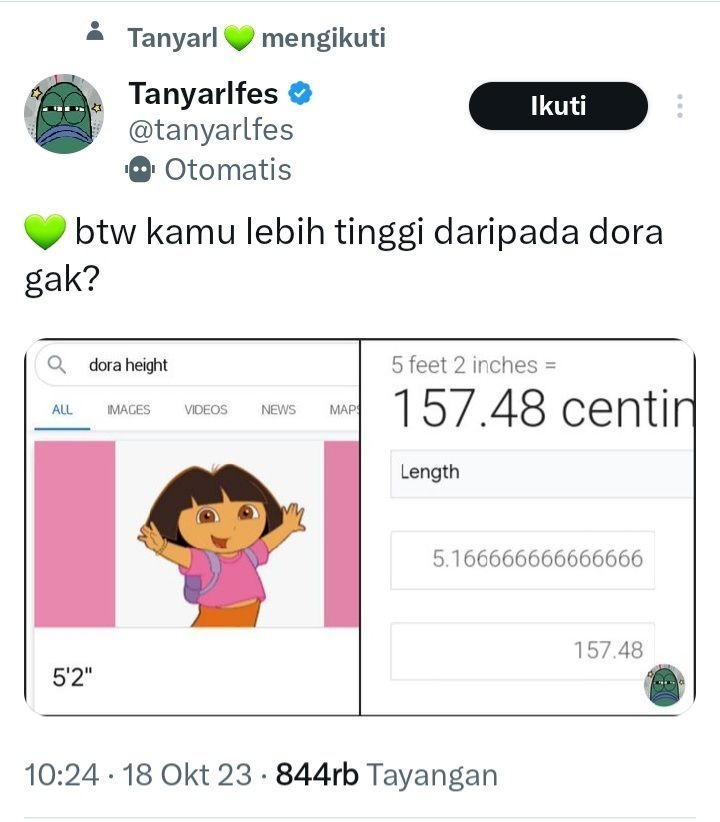Viewport: 720px width, 822px height.
Task: Click the person icon beside Tanyarl mengikuti
Action: (x=95, y=31)
